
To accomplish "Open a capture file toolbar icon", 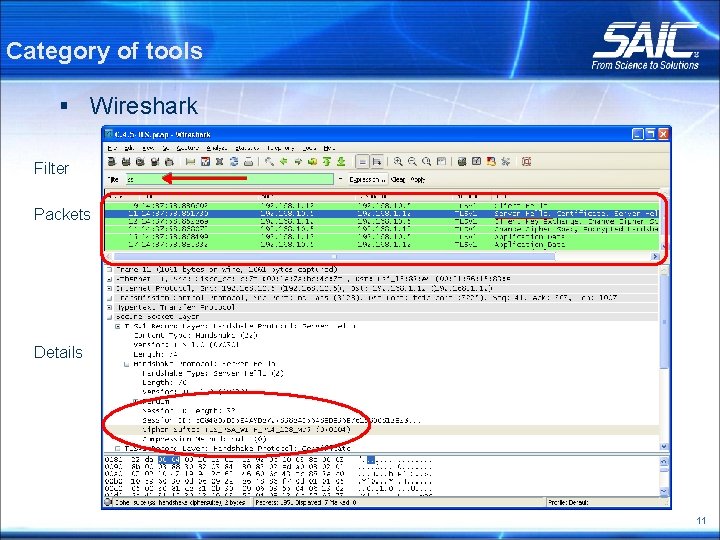I will [x=191, y=162].
